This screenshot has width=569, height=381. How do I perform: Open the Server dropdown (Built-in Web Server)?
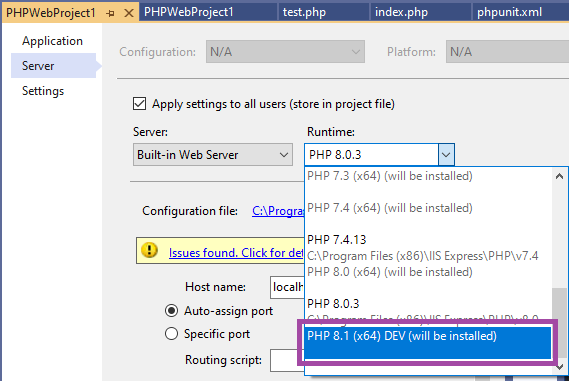[x=213, y=155]
